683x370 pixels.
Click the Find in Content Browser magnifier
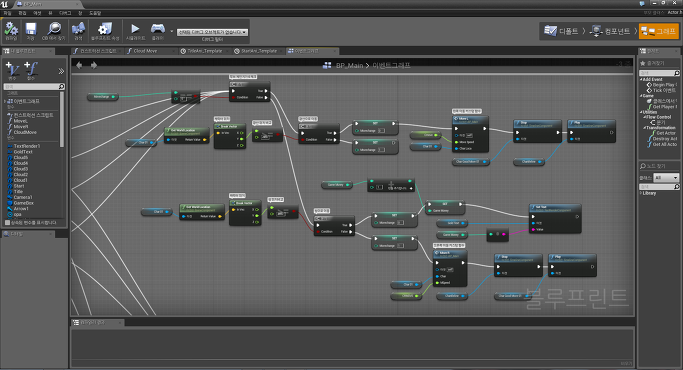coord(54,29)
